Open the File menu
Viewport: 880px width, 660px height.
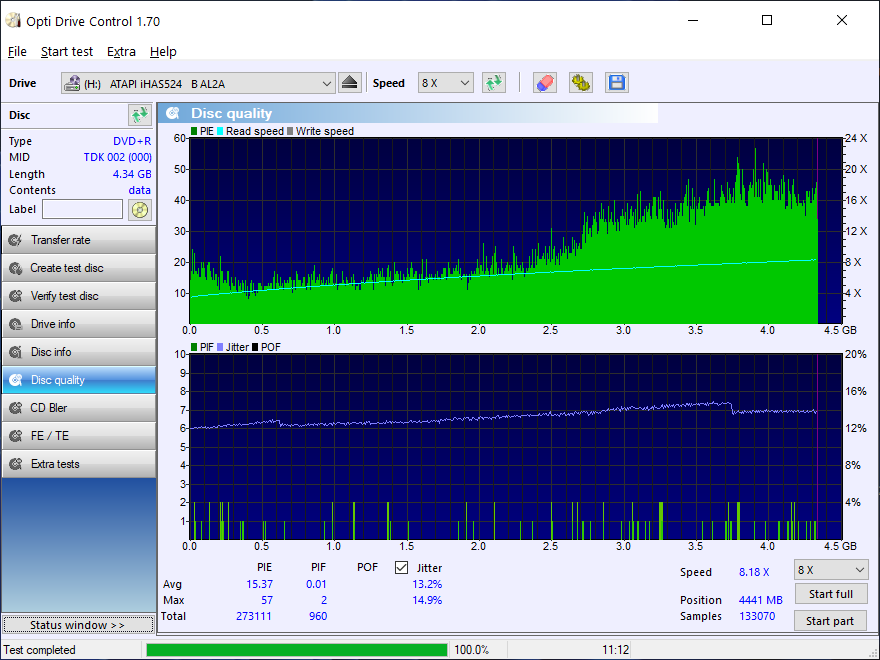tap(17, 51)
